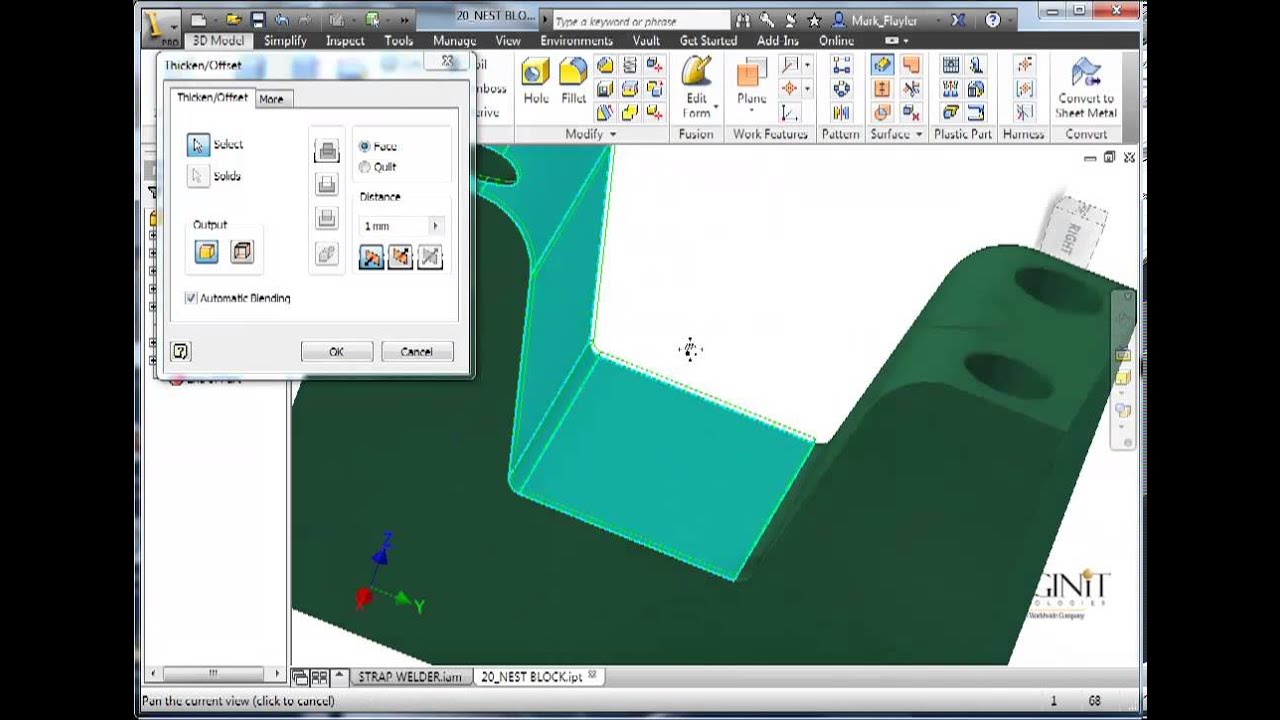This screenshot has width=1280, height=720.
Task: Expand the Surface panel dropdown
Action: click(918, 134)
